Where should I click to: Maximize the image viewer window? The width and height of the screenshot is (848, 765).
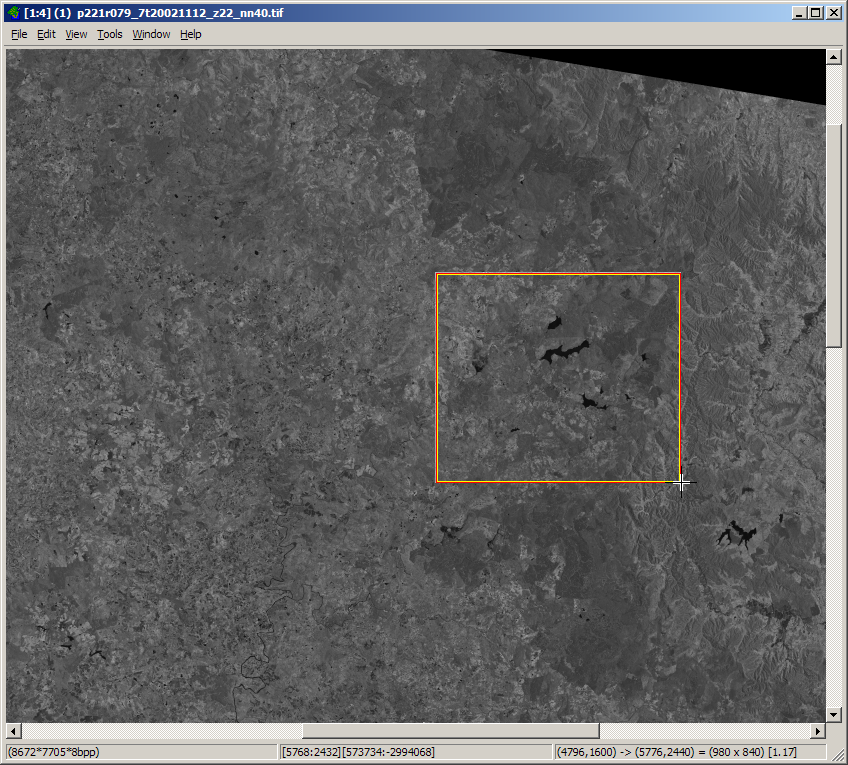tap(816, 12)
